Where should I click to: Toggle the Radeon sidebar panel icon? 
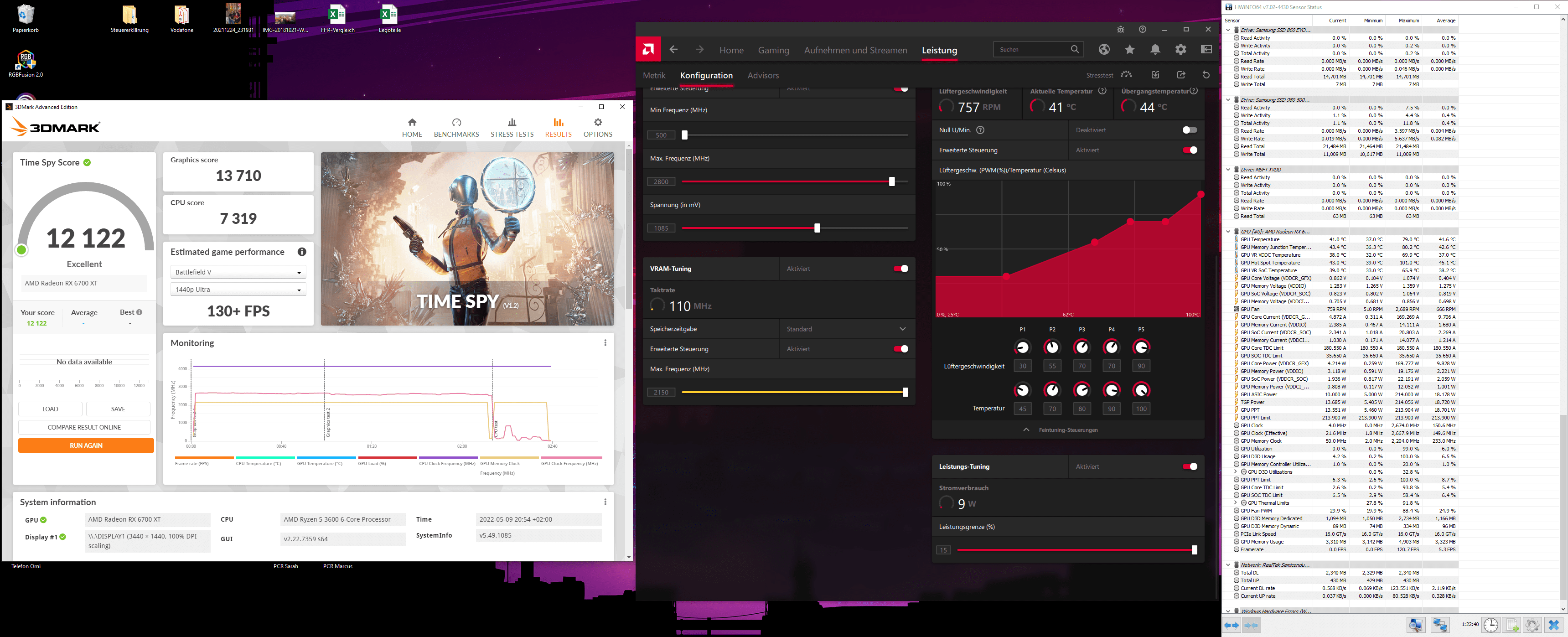click(x=1206, y=49)
